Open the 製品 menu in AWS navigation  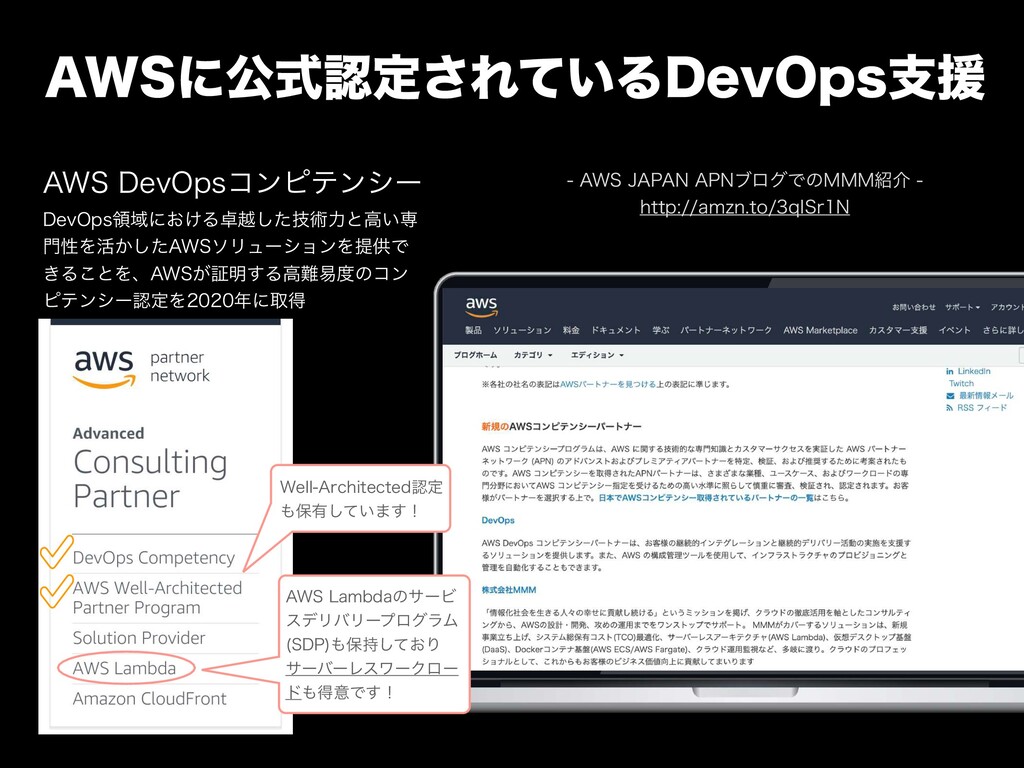tap(473, 330)
